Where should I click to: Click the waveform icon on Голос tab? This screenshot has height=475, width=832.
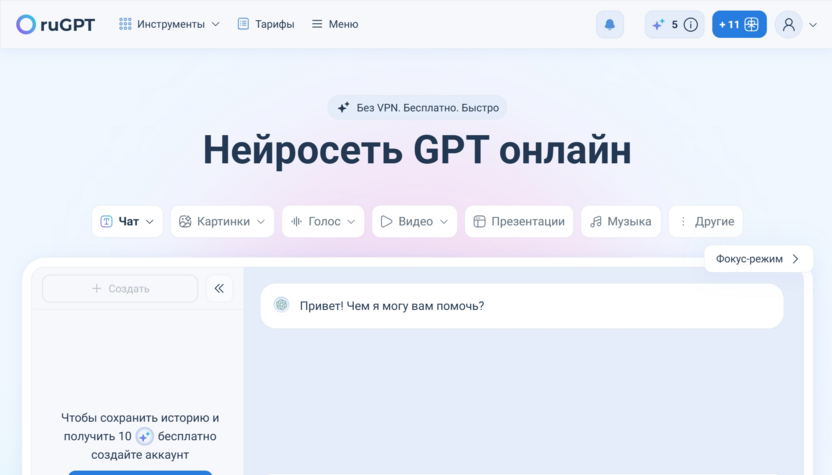[296, 221]
